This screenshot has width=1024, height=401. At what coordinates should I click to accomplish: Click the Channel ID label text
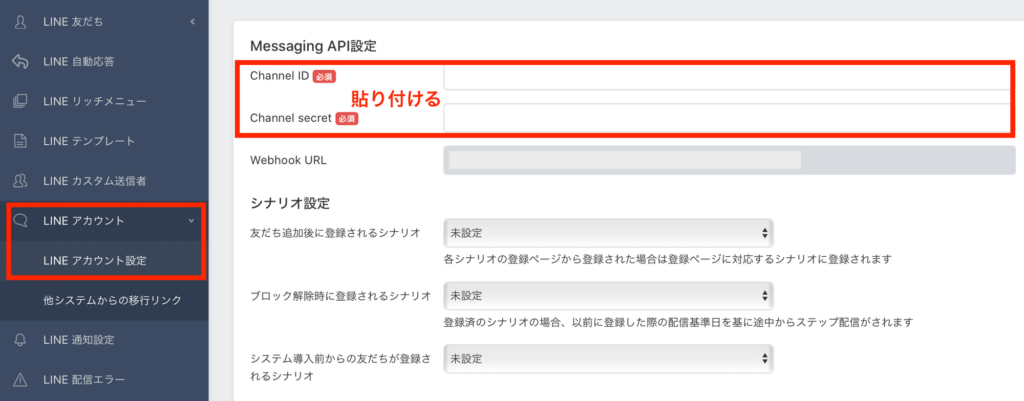coord(280,76)
